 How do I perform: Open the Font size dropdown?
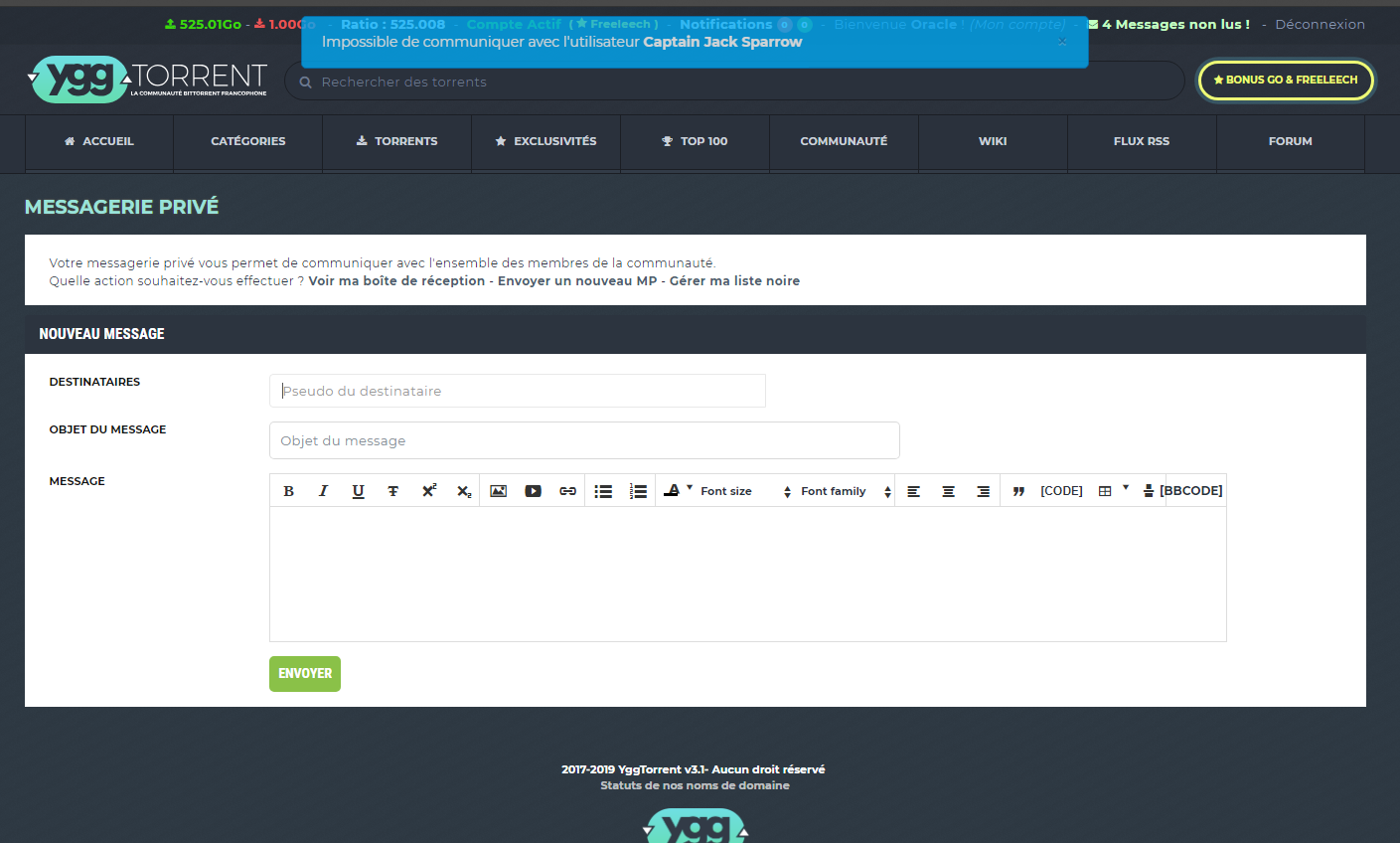745,491
